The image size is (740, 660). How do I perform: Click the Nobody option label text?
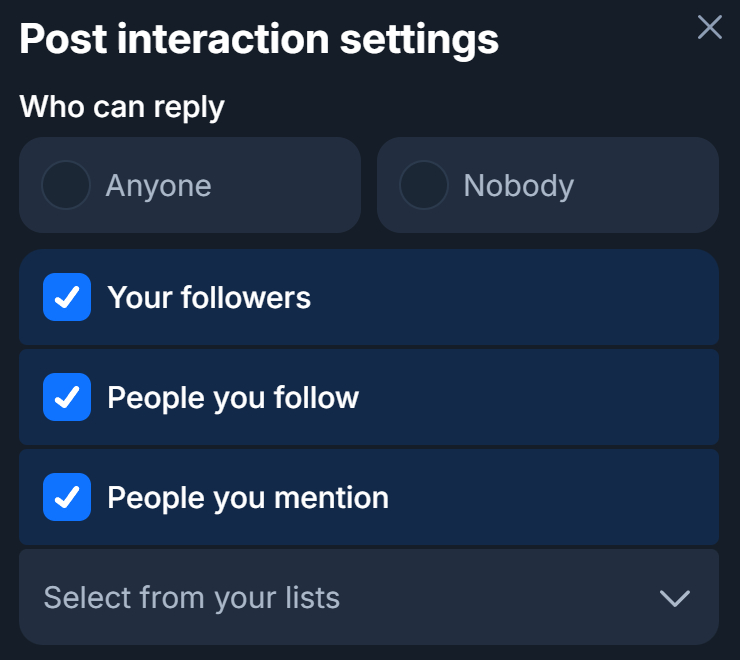click(x=518, y=186)
